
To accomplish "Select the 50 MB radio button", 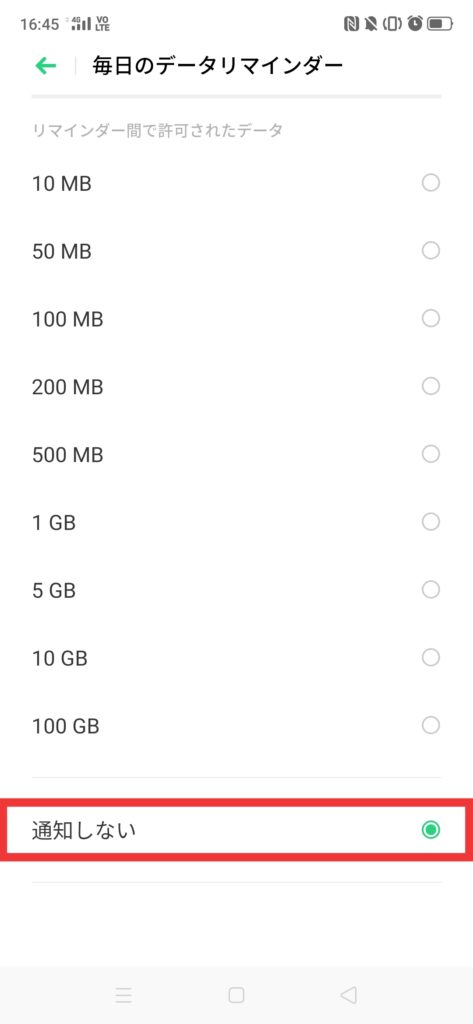I will [x=431, y=251].
